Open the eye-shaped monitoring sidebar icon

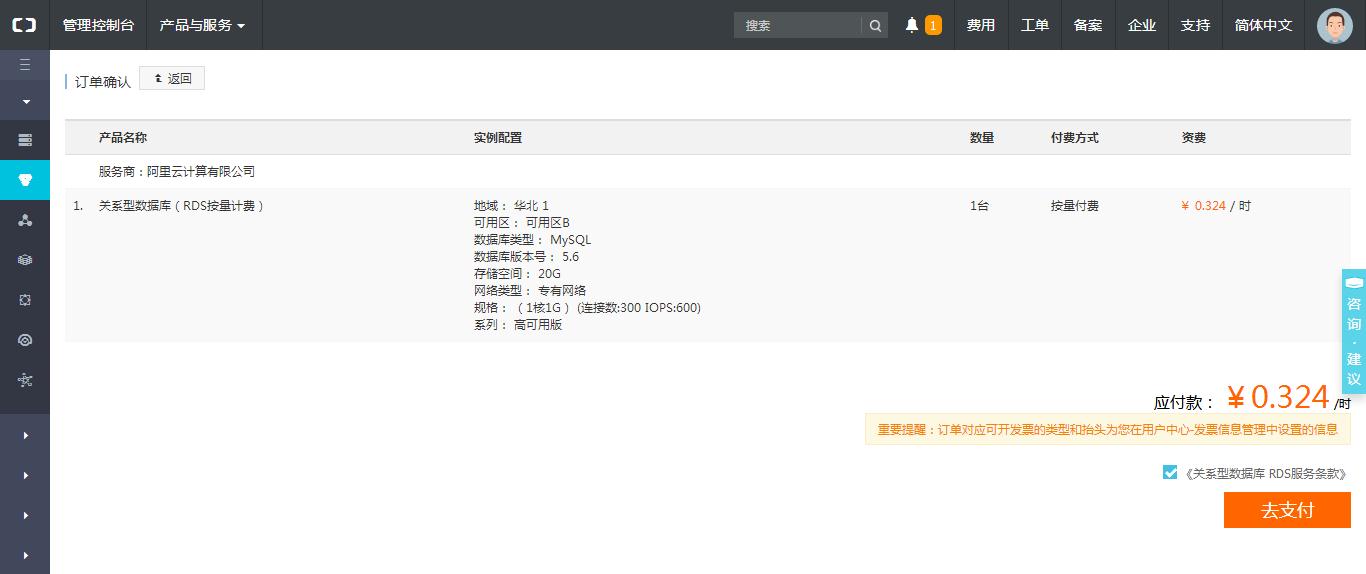25,340
